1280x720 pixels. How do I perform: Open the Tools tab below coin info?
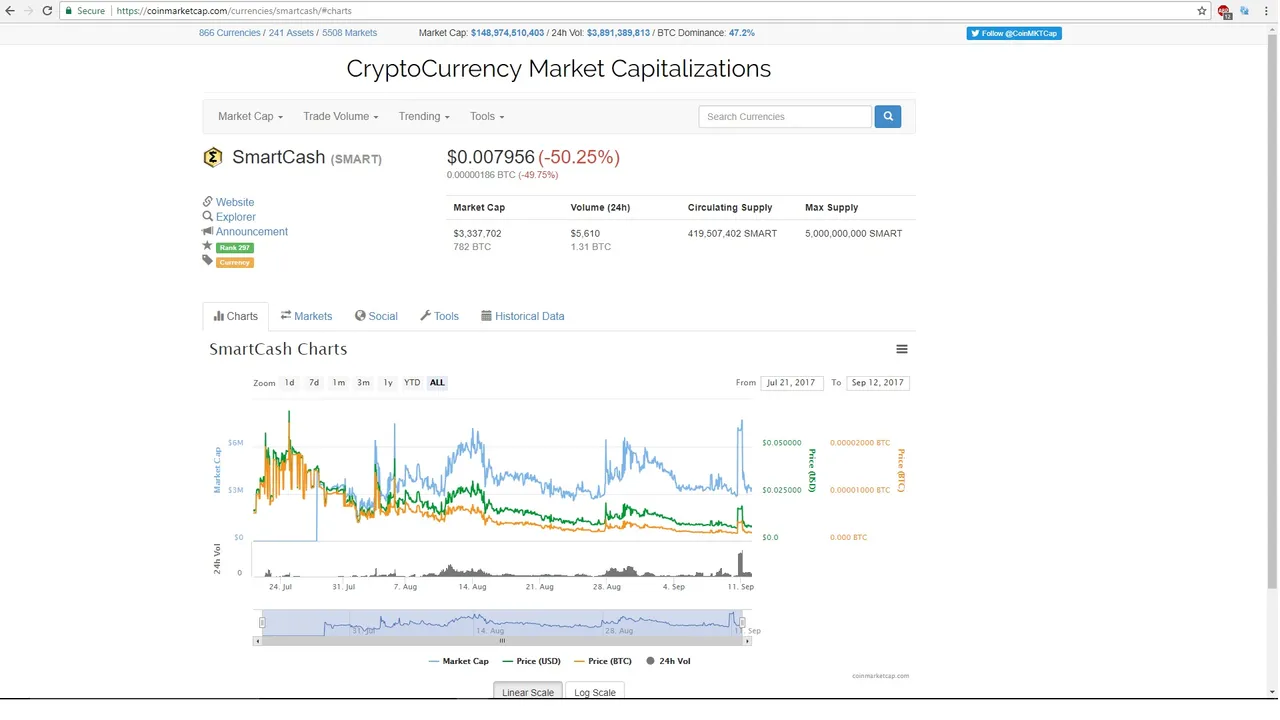439,316
